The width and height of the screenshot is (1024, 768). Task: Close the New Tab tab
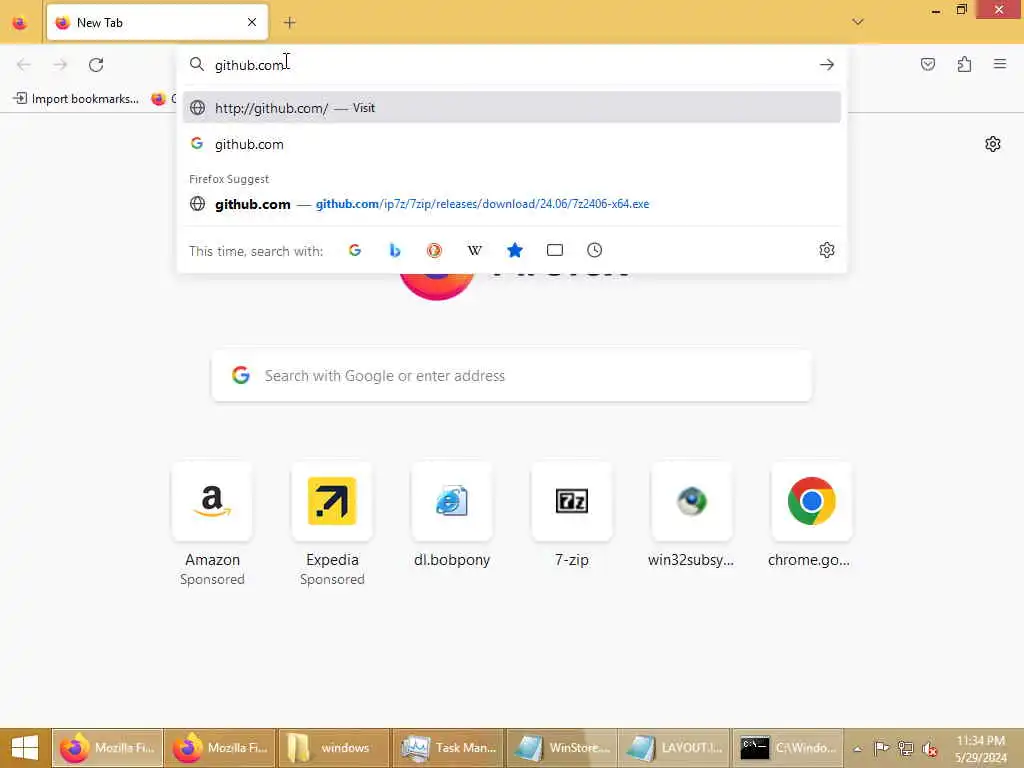click(252, 22)
